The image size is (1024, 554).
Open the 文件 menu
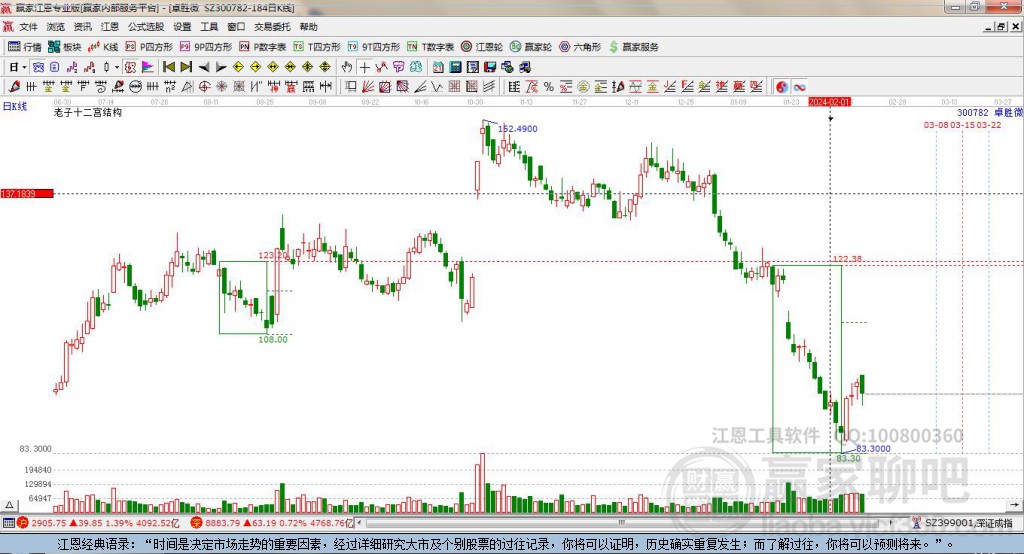click(29, 27)
